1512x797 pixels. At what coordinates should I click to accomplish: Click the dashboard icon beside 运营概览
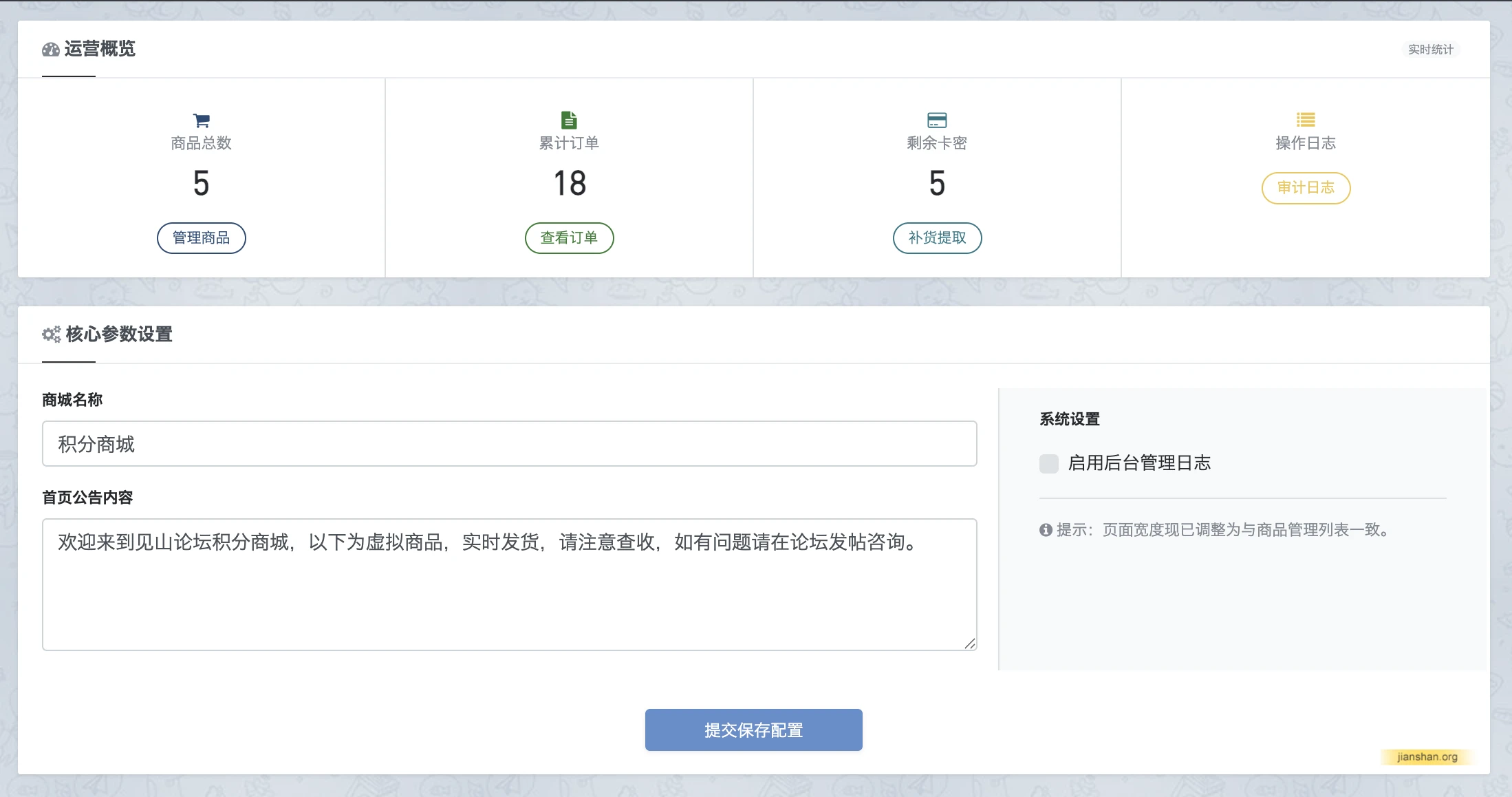pyautogui.click(x=51, y=50)
